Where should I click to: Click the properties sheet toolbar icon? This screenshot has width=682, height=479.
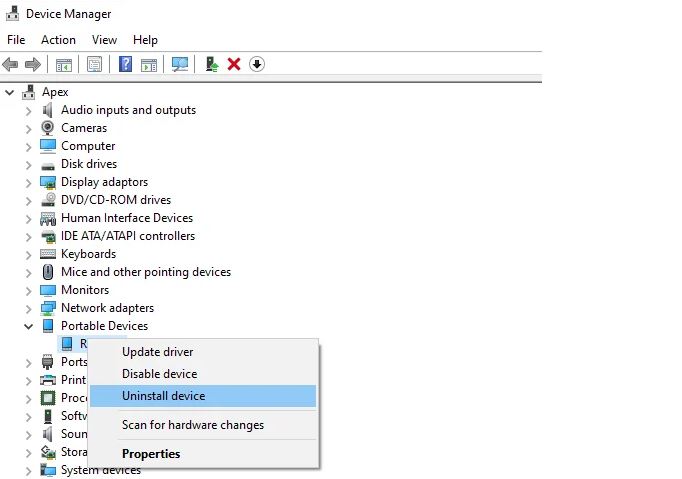click(x=94, y=64)
